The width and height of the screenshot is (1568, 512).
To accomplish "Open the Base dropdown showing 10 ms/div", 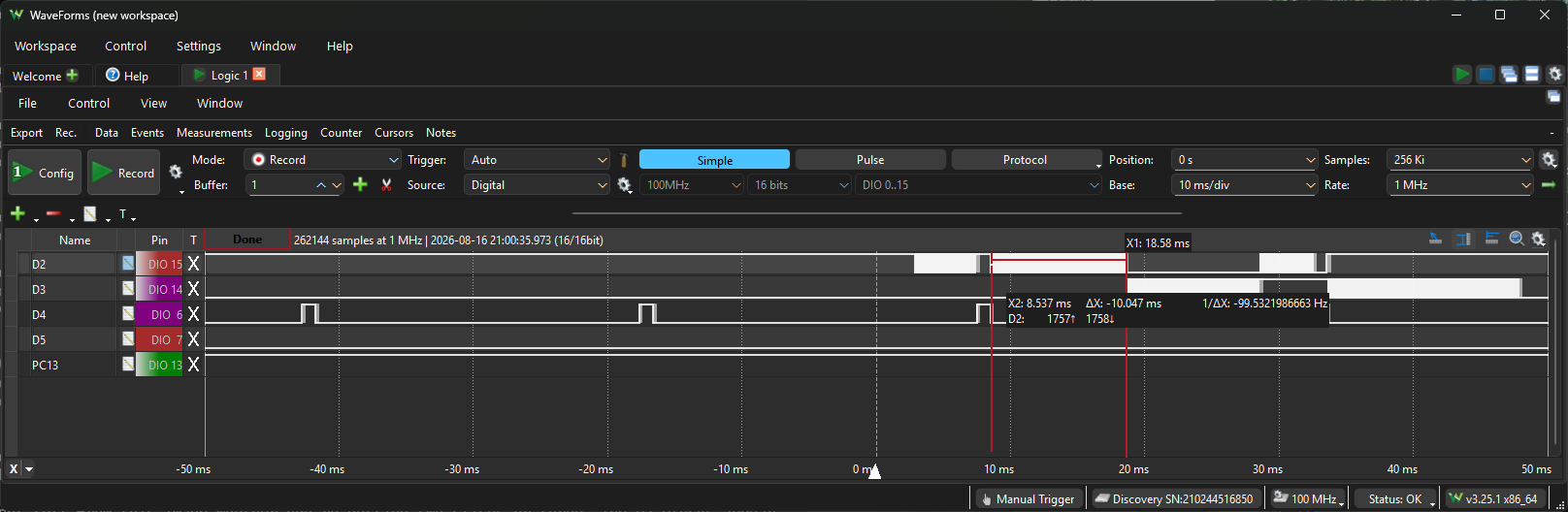I will pyautogui.click(x=1245, y=184).
